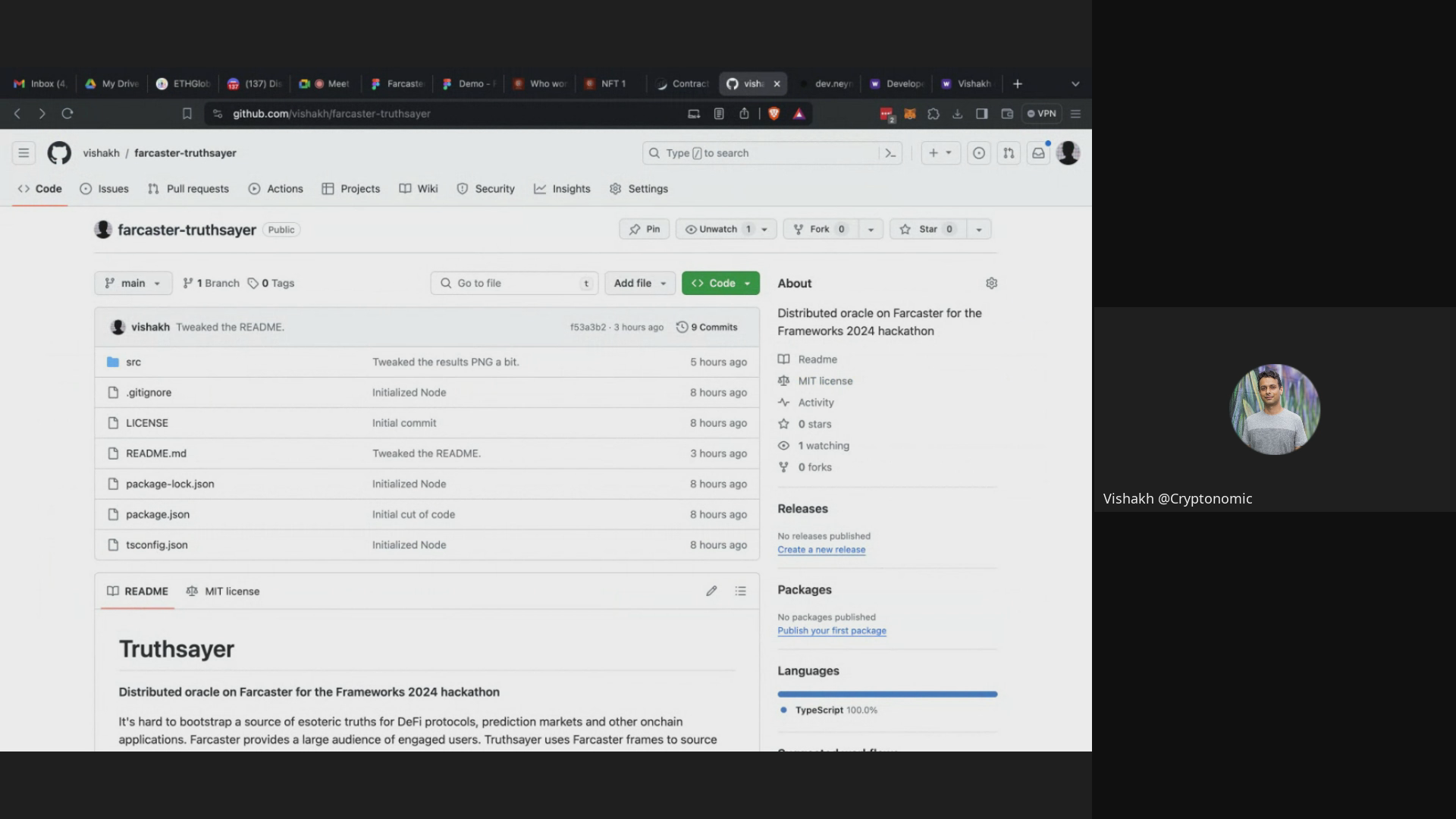Open the 9 Commits history link
1456x819 pixels.
point(707,327)
